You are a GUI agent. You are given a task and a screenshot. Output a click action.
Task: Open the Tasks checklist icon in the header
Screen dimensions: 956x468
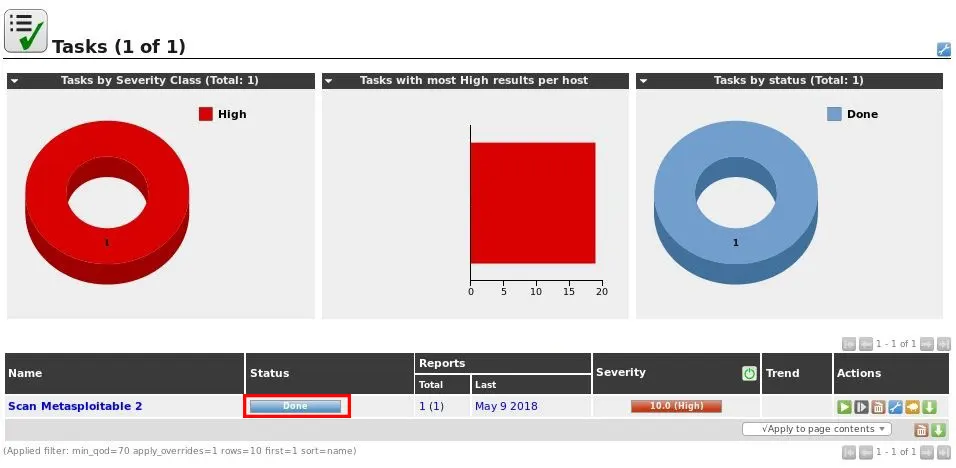[25, 31]
